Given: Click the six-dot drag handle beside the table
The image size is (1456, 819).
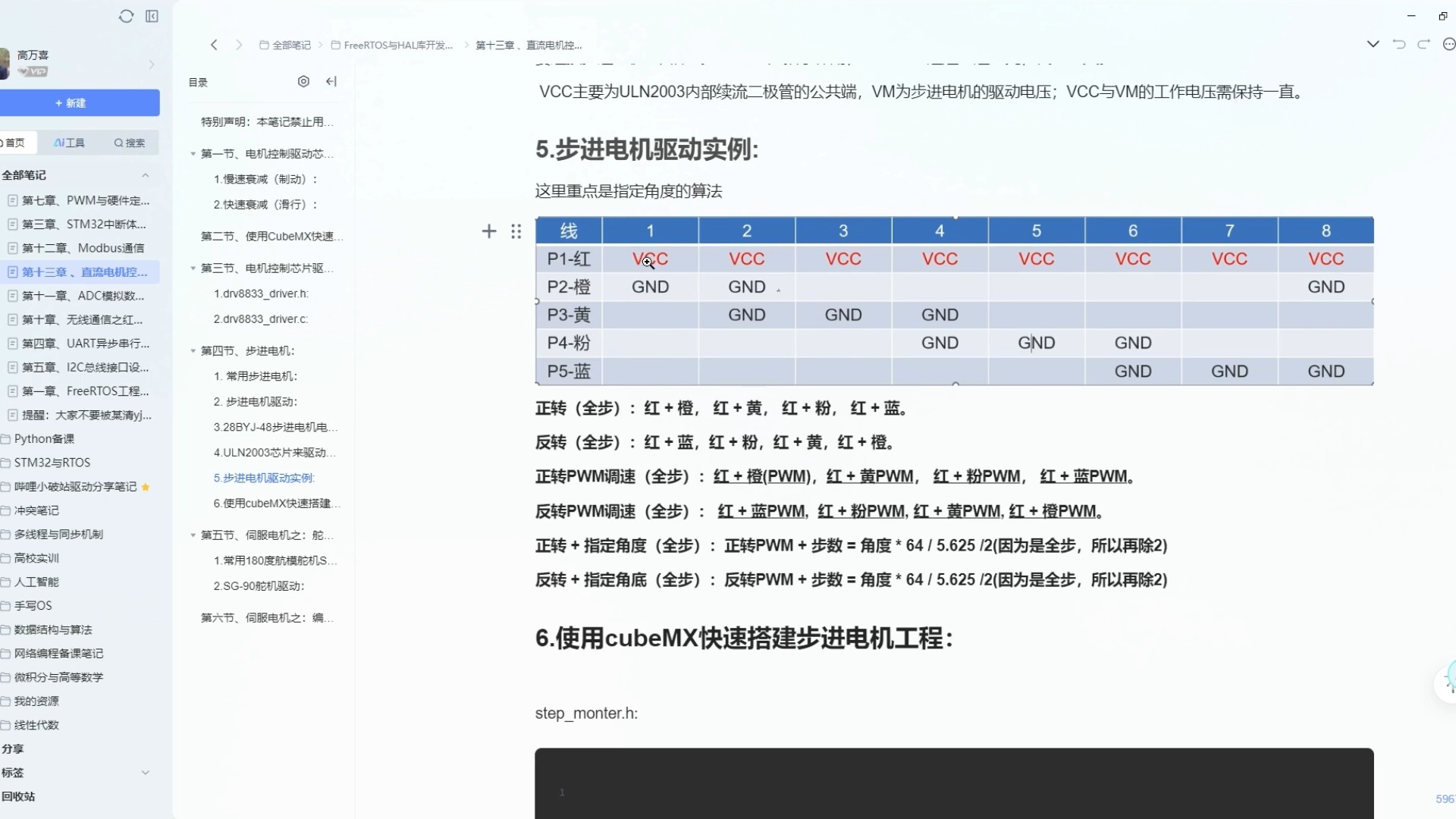Looking at the screenshot, I should pyautogui.click(x=516, y=231).
